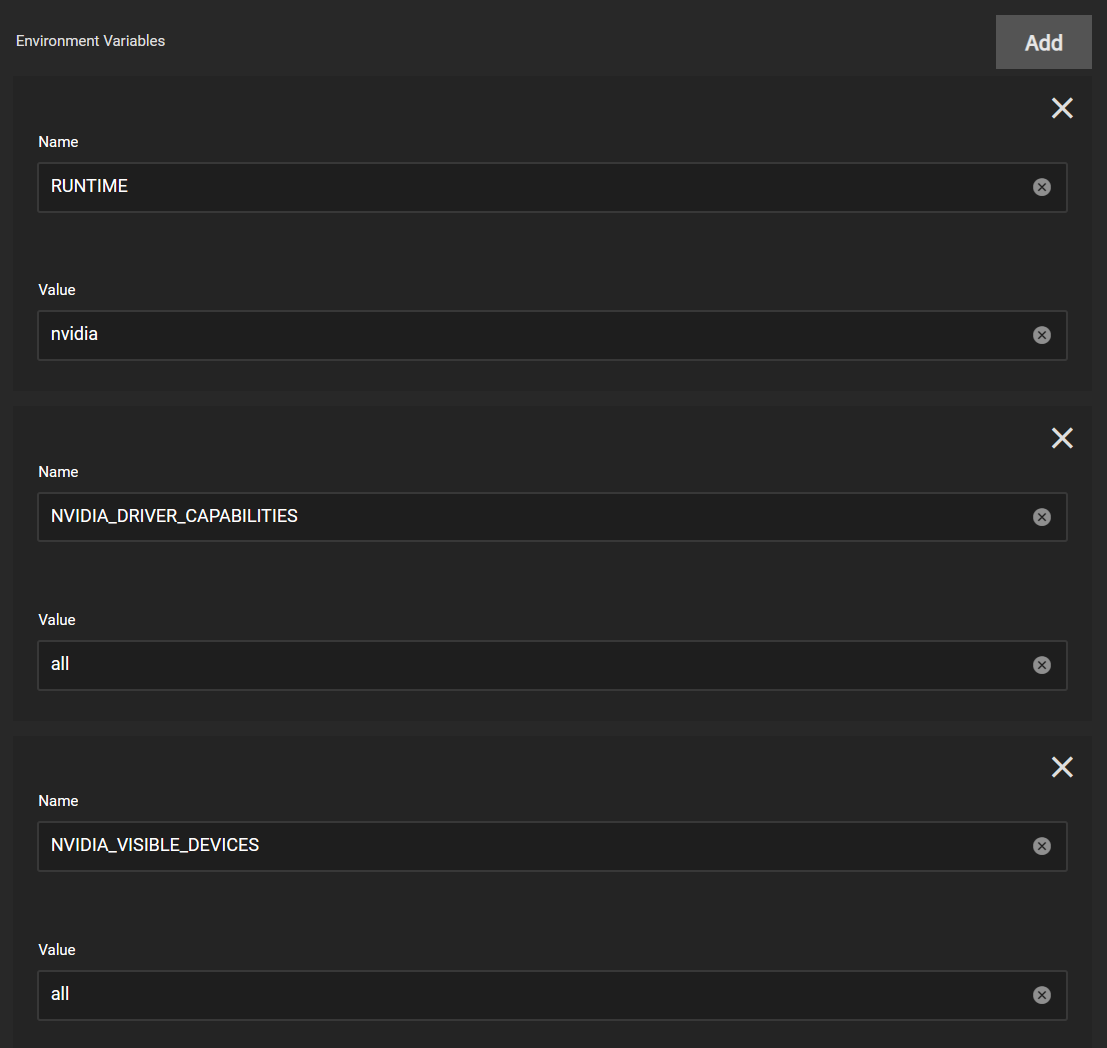Image resolution: width=1107 pixels, height=1048 pixels.
Task: Click the Environment Variables section heading
Action: (x=90, y=41)
